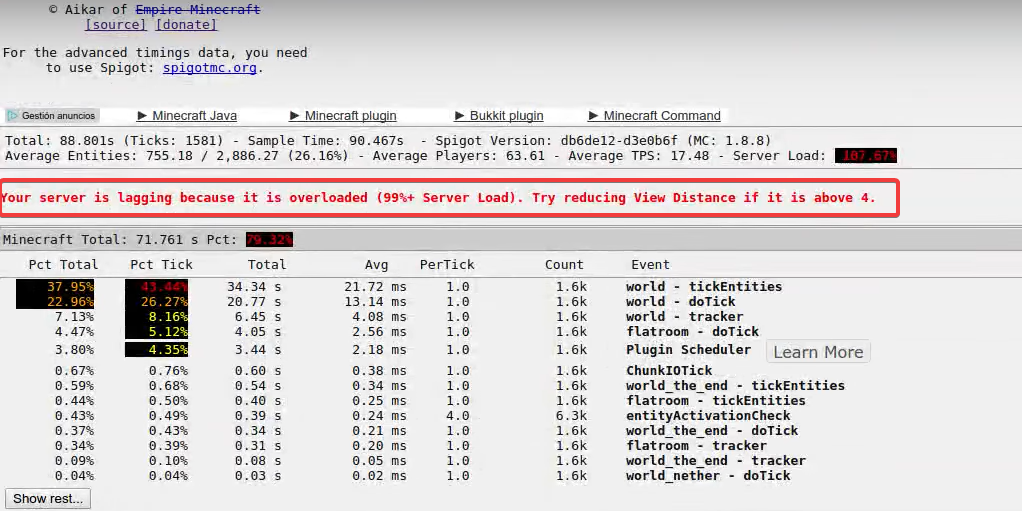
Task: Click the arrow beside Minecraft plugin
Action: (295, 116)
